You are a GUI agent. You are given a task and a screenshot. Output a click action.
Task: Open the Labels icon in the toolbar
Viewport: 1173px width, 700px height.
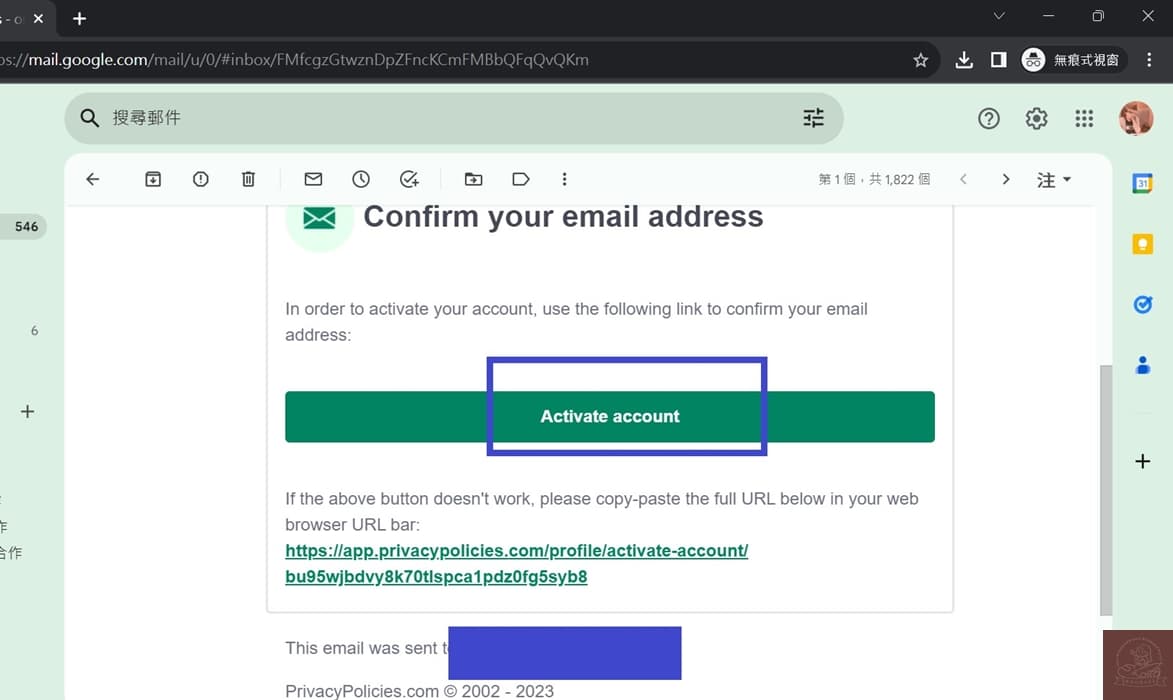520,179
